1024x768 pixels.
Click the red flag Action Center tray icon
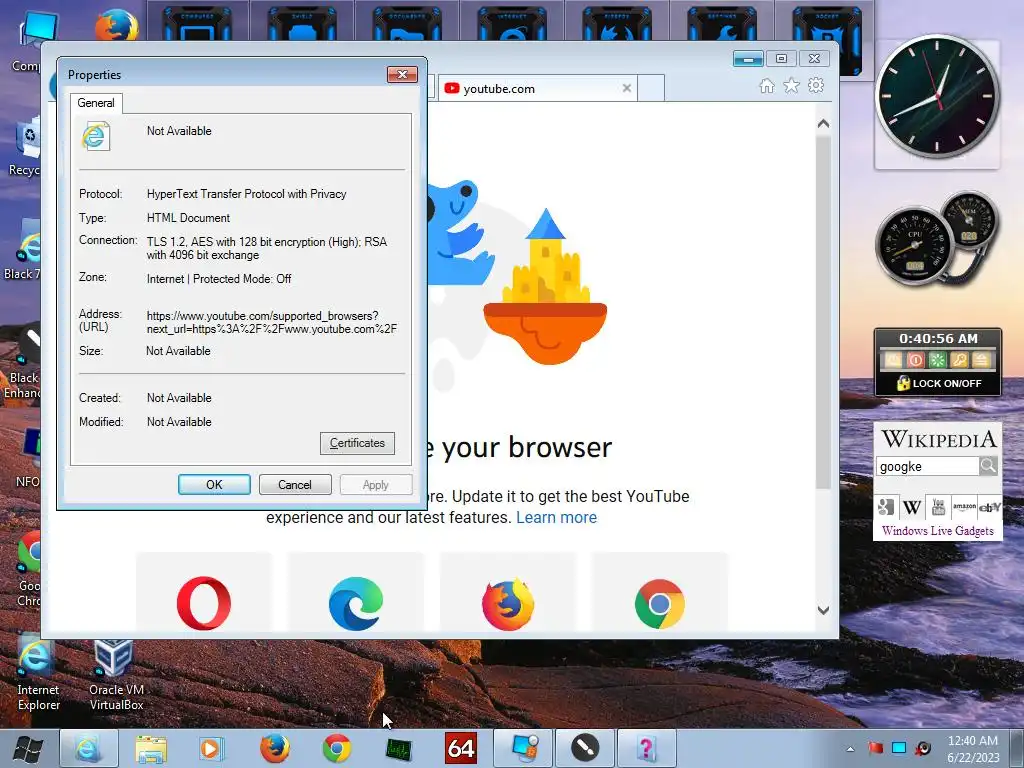875,748
